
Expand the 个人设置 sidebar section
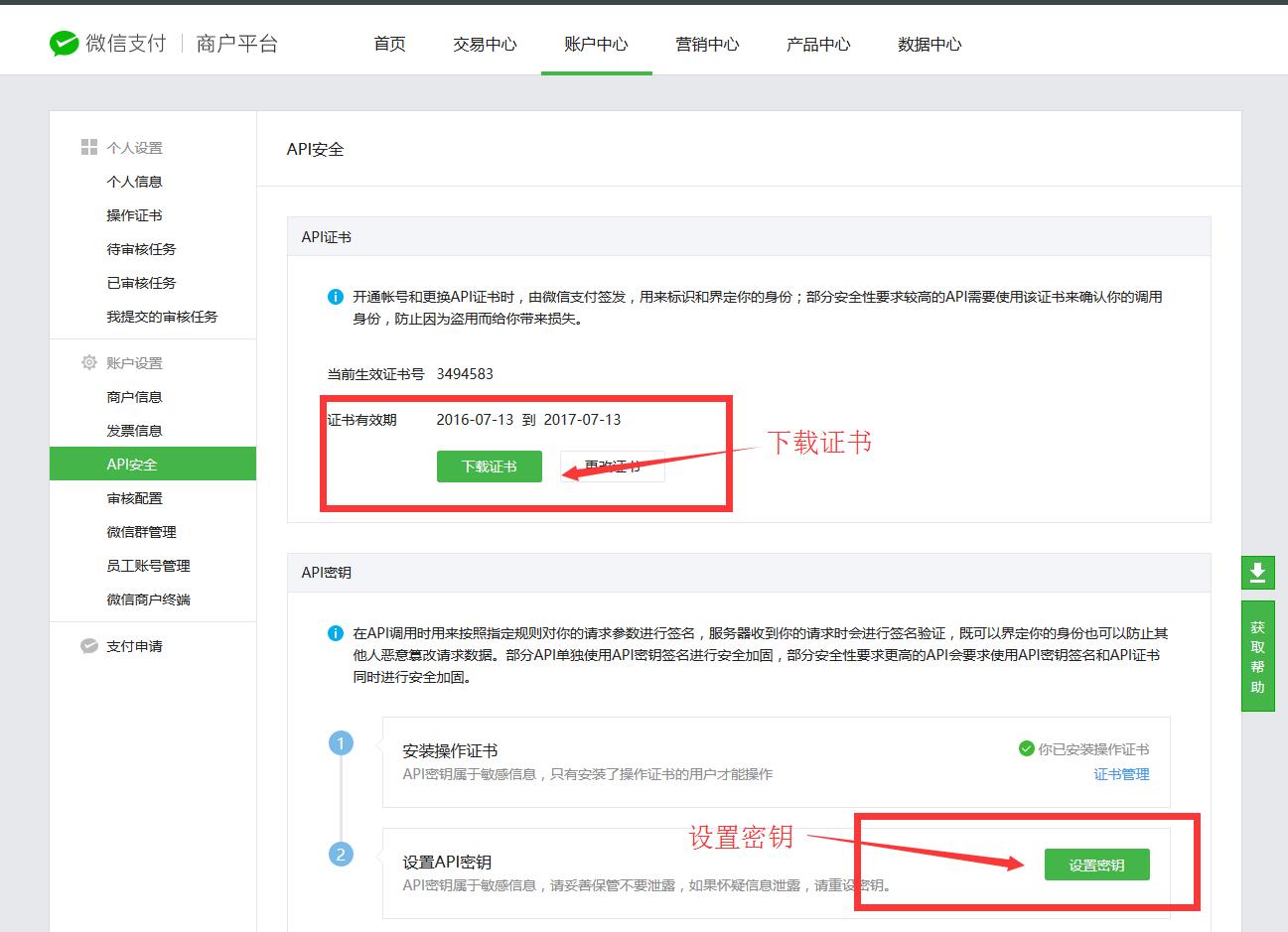point(135,146)
